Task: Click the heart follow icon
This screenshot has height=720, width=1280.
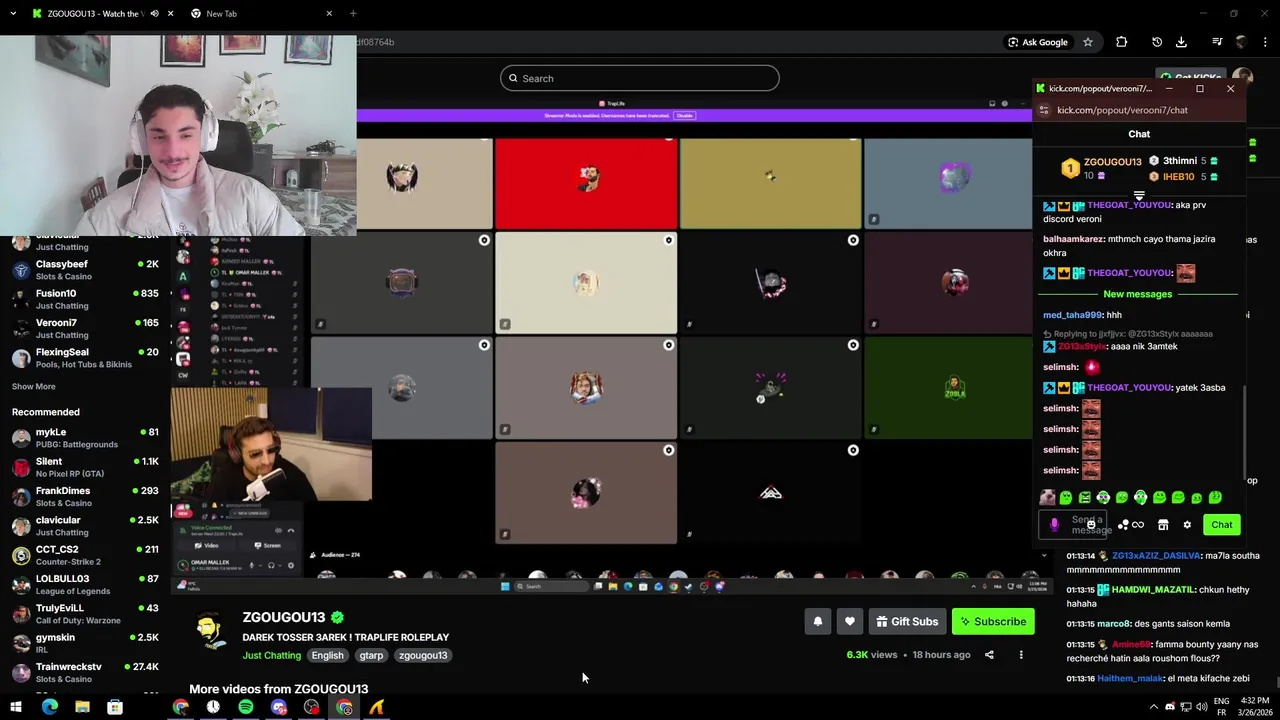Action: pos(850,621)
